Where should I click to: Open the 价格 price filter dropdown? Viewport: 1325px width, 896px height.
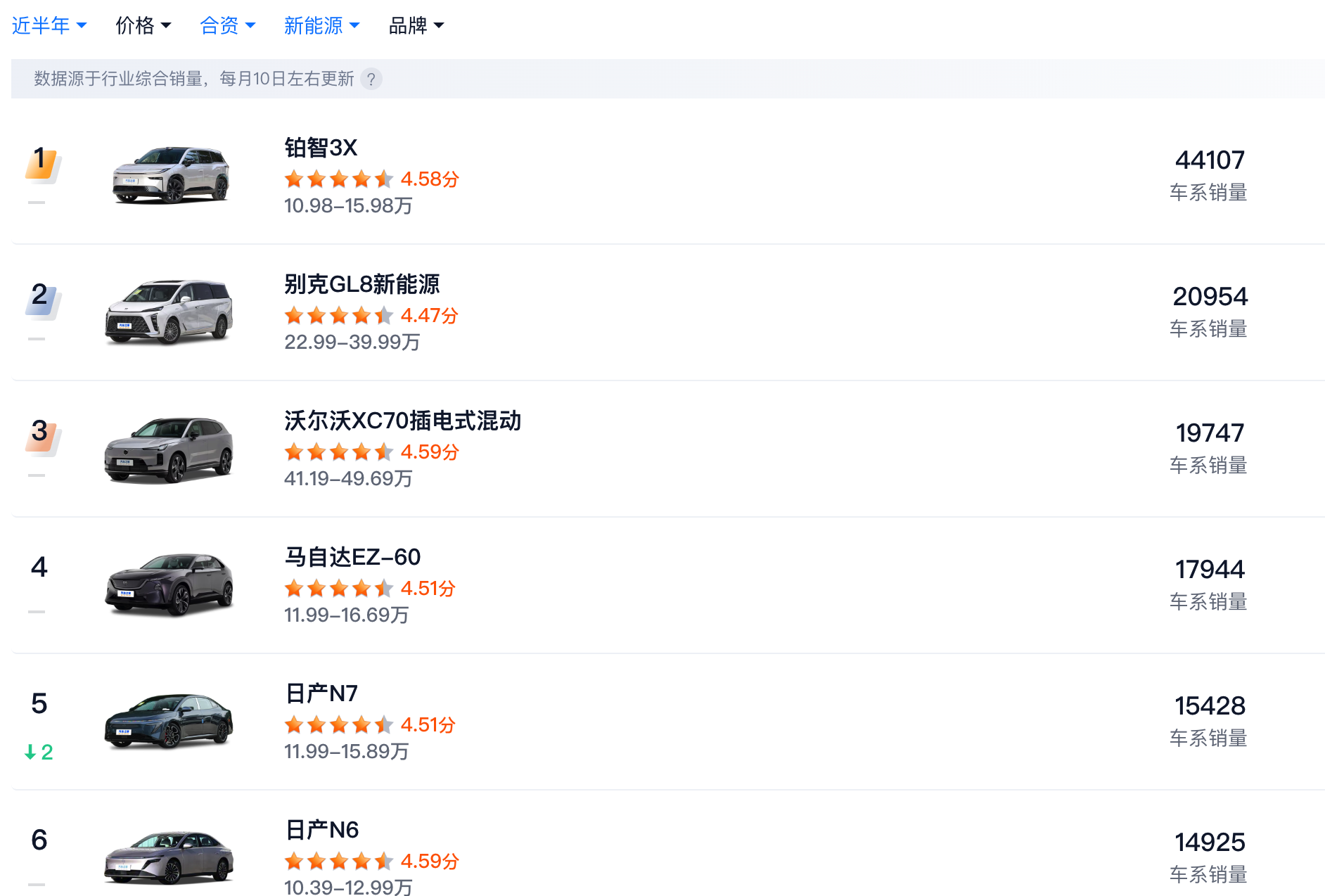(x=143, y=26)
